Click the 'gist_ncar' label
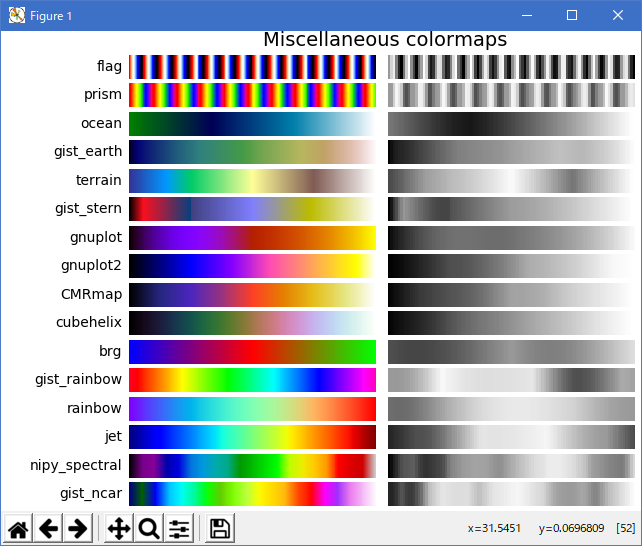Viewport: 642px width, 546px height. point(91,494)
